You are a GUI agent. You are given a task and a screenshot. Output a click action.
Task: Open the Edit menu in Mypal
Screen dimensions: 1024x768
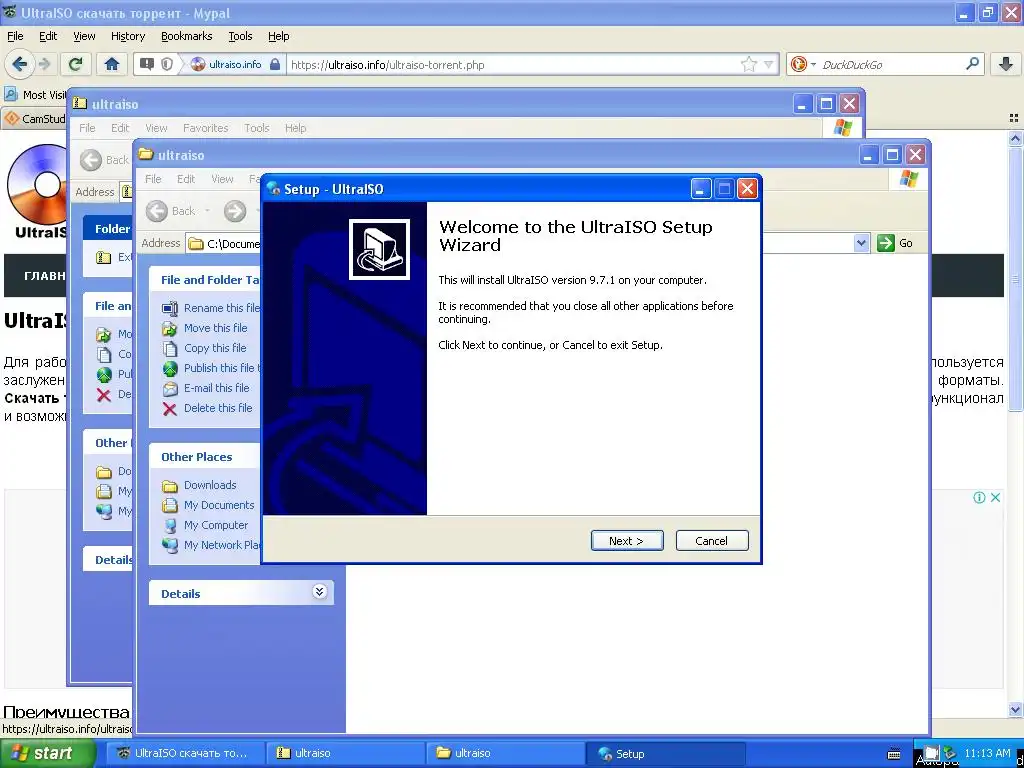pyautogui.click(x=48, y=36)
